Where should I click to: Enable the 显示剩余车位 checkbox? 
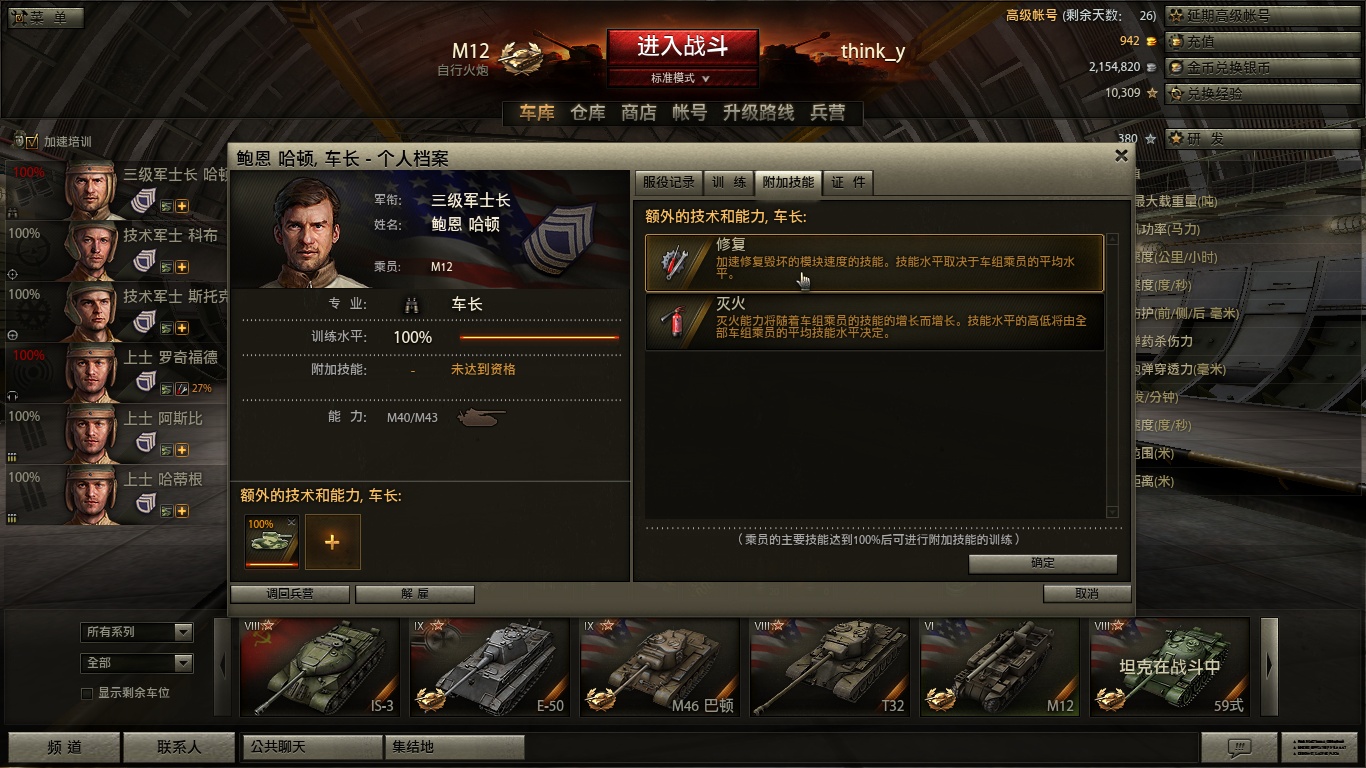coord(87,693)
